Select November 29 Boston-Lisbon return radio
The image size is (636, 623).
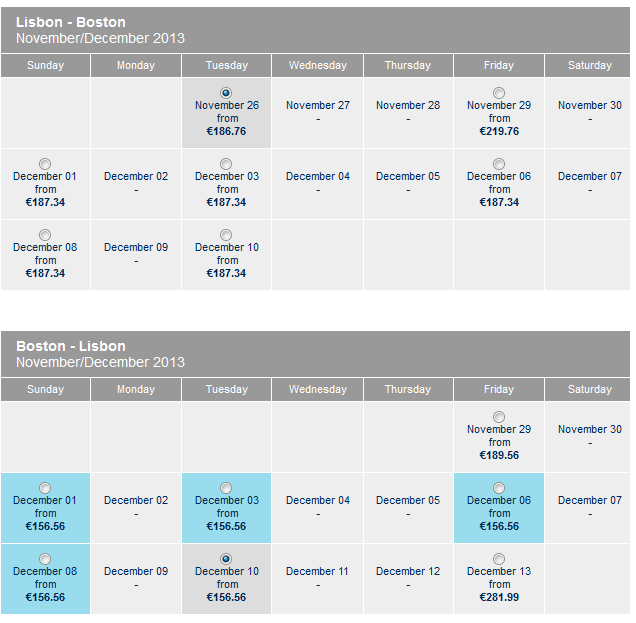[x=498, y=417]
